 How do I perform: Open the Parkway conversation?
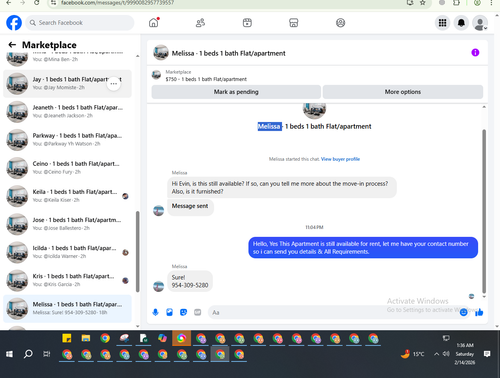(67, 140)
